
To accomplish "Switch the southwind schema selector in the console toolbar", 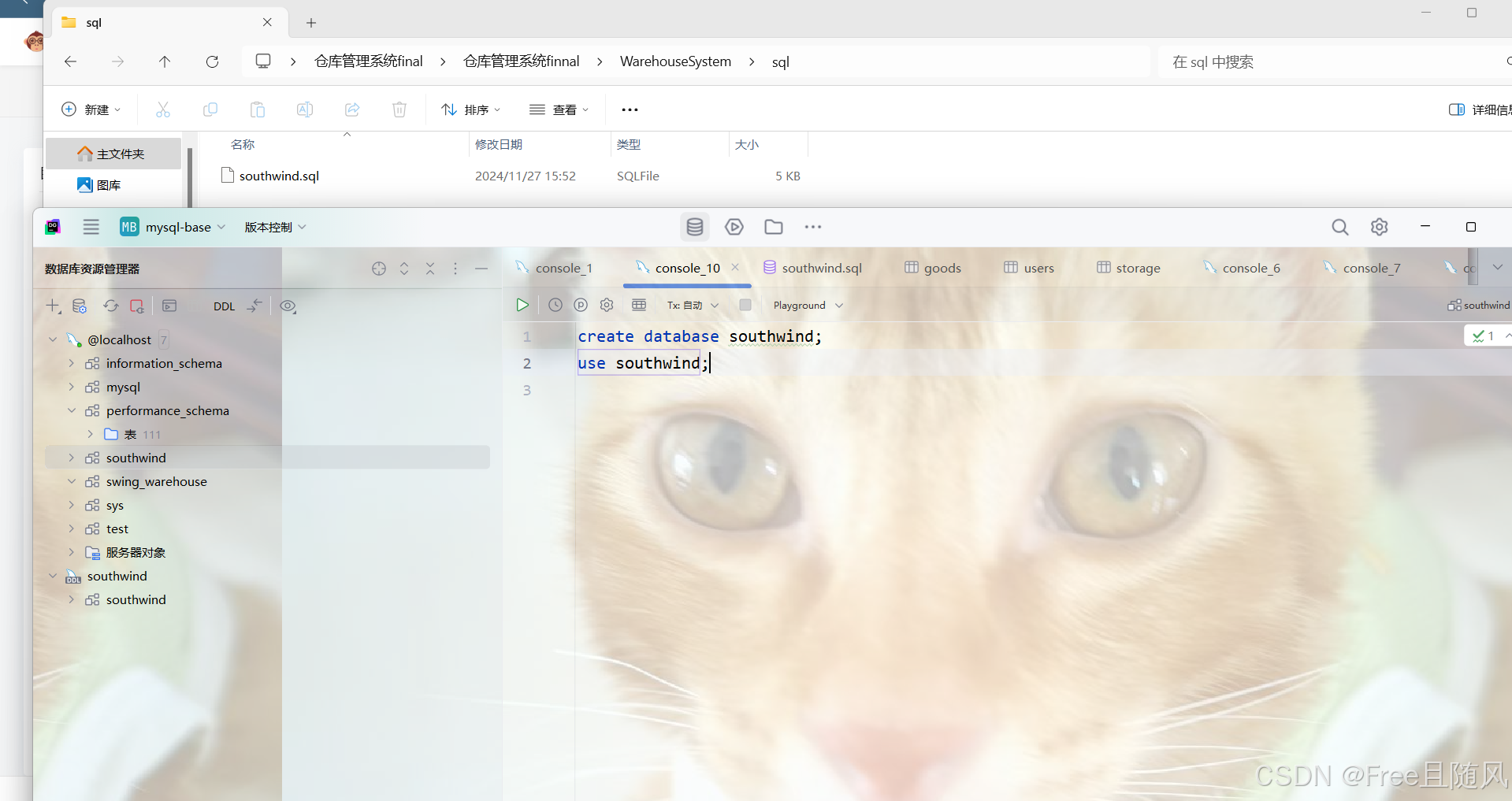I will (x=1479, y=305).
